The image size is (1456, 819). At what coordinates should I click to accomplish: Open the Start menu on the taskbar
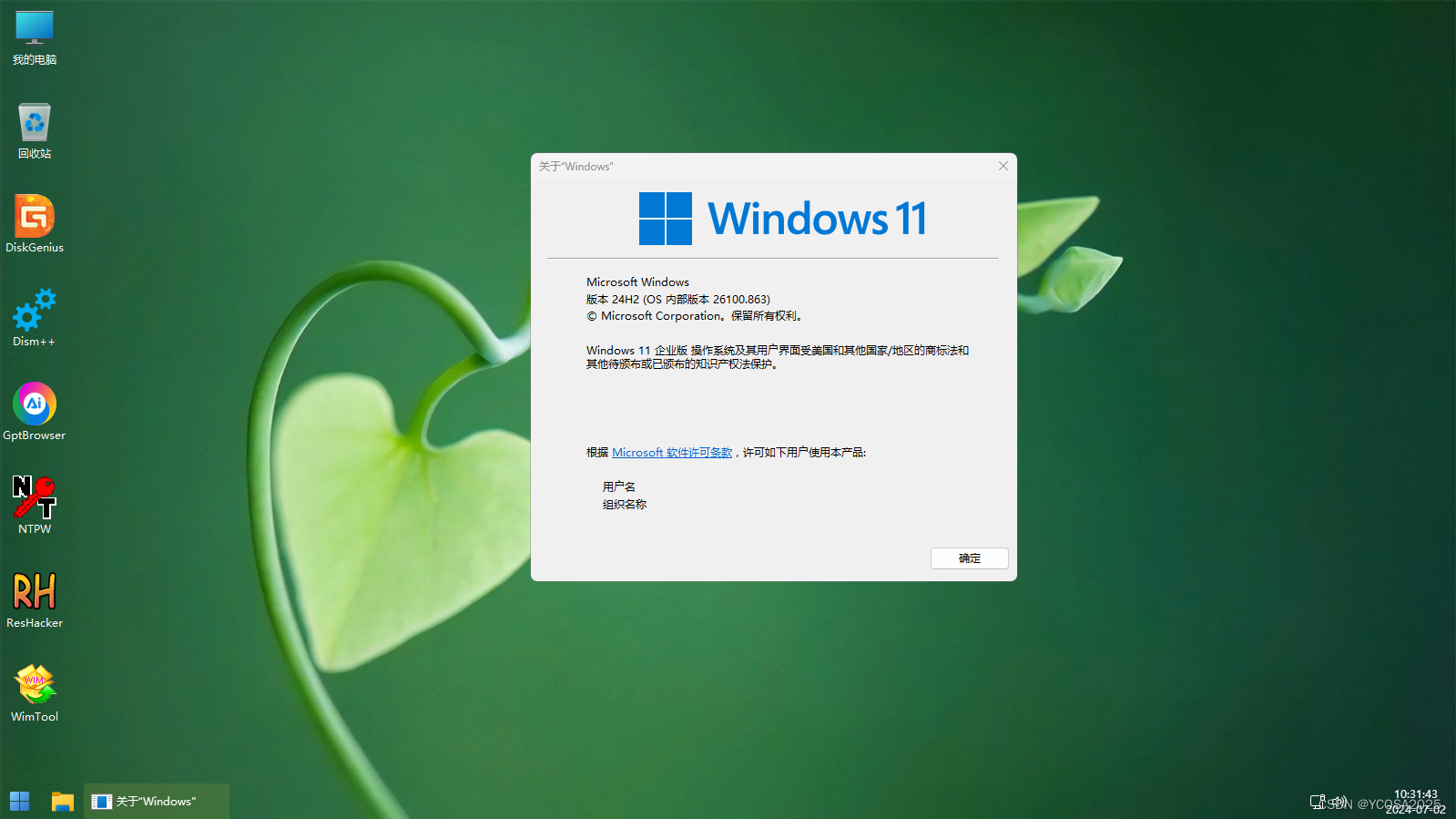(x=20, y=801)
